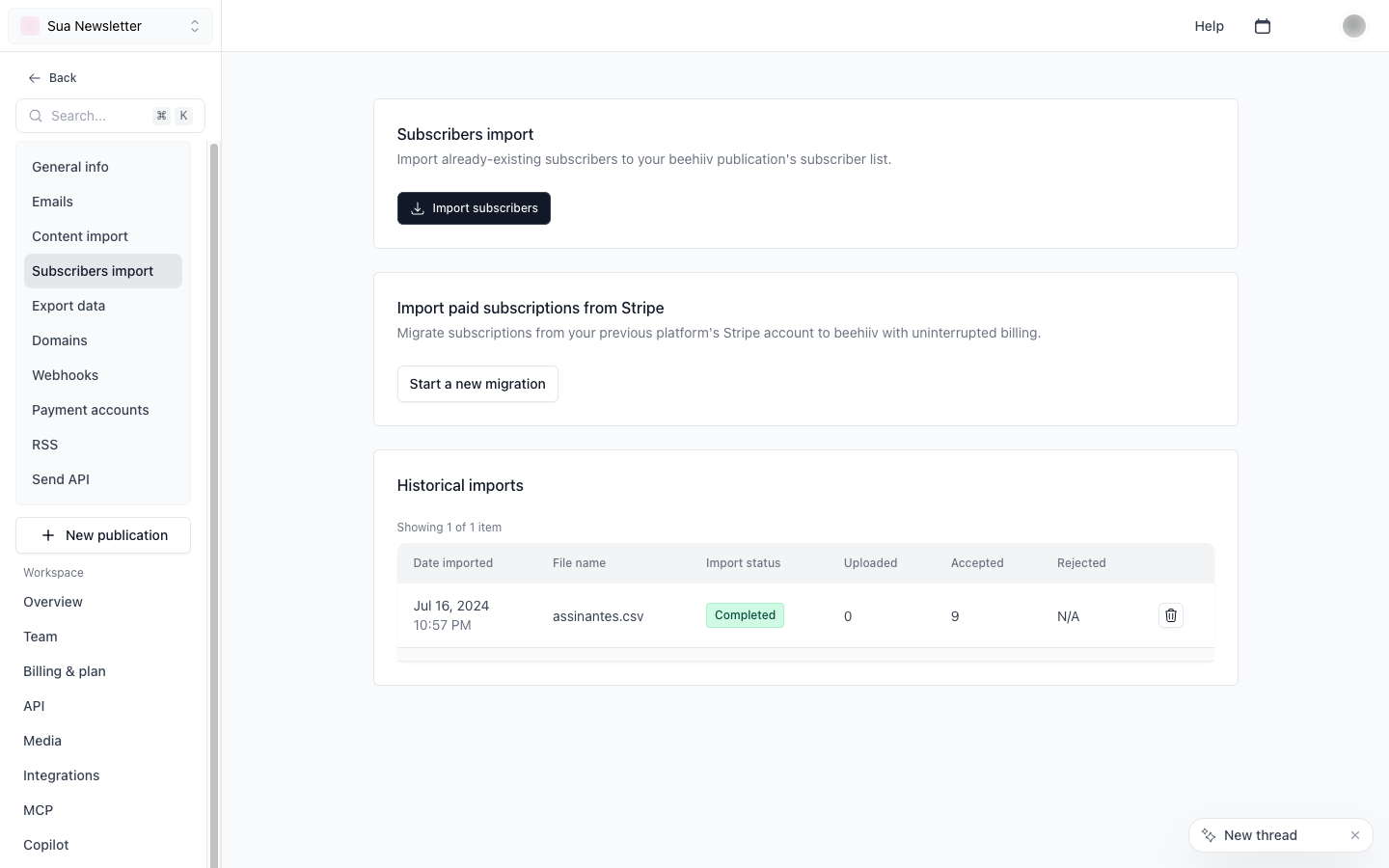Click the sparkle icon in New thread
The image size is (1389, 868).
(x=1209, y=835)
